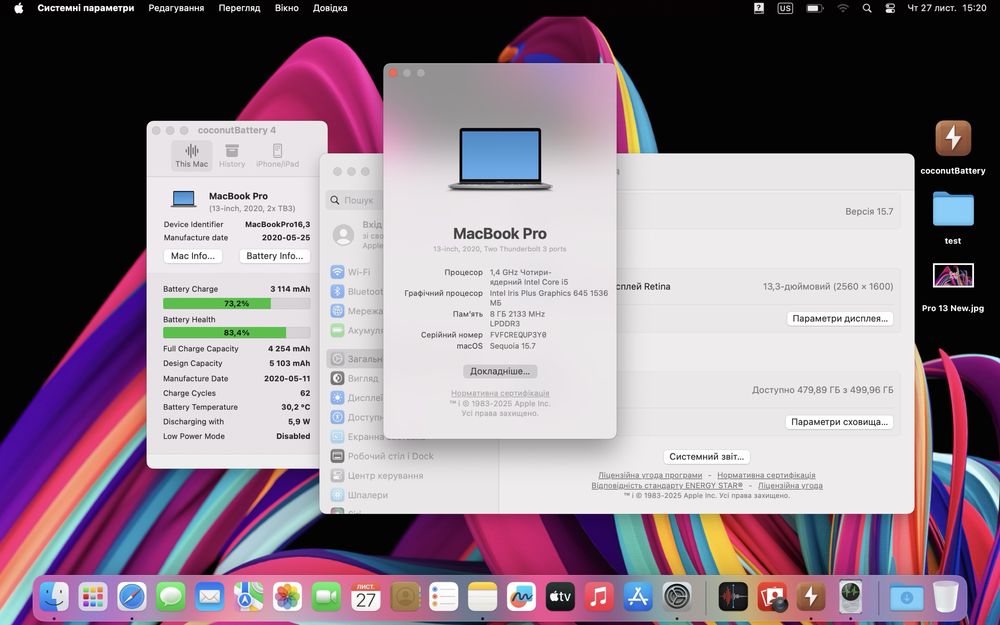Launch Safari from the Dock
Viewport: 1000px width, 625px height.
(132, 598)
